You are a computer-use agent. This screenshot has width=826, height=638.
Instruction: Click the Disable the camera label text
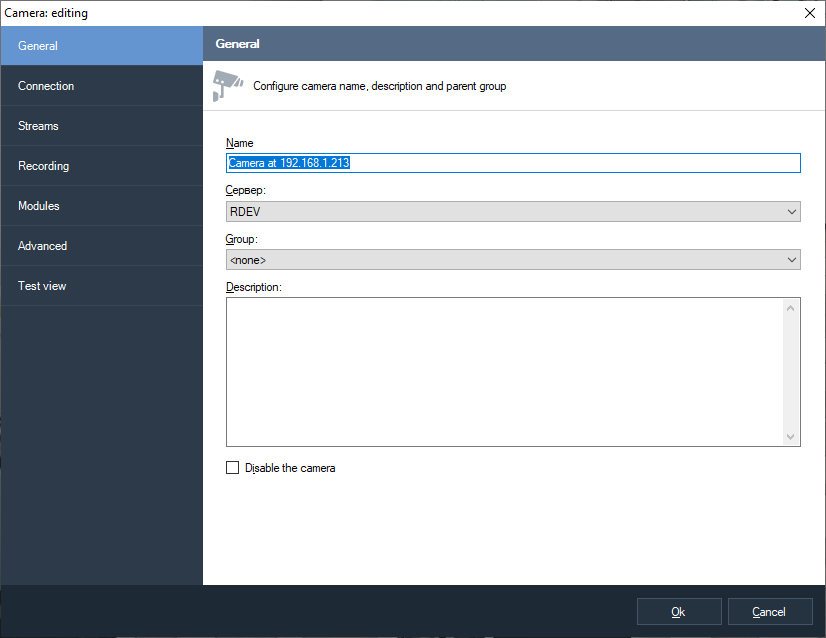point(290,468)
